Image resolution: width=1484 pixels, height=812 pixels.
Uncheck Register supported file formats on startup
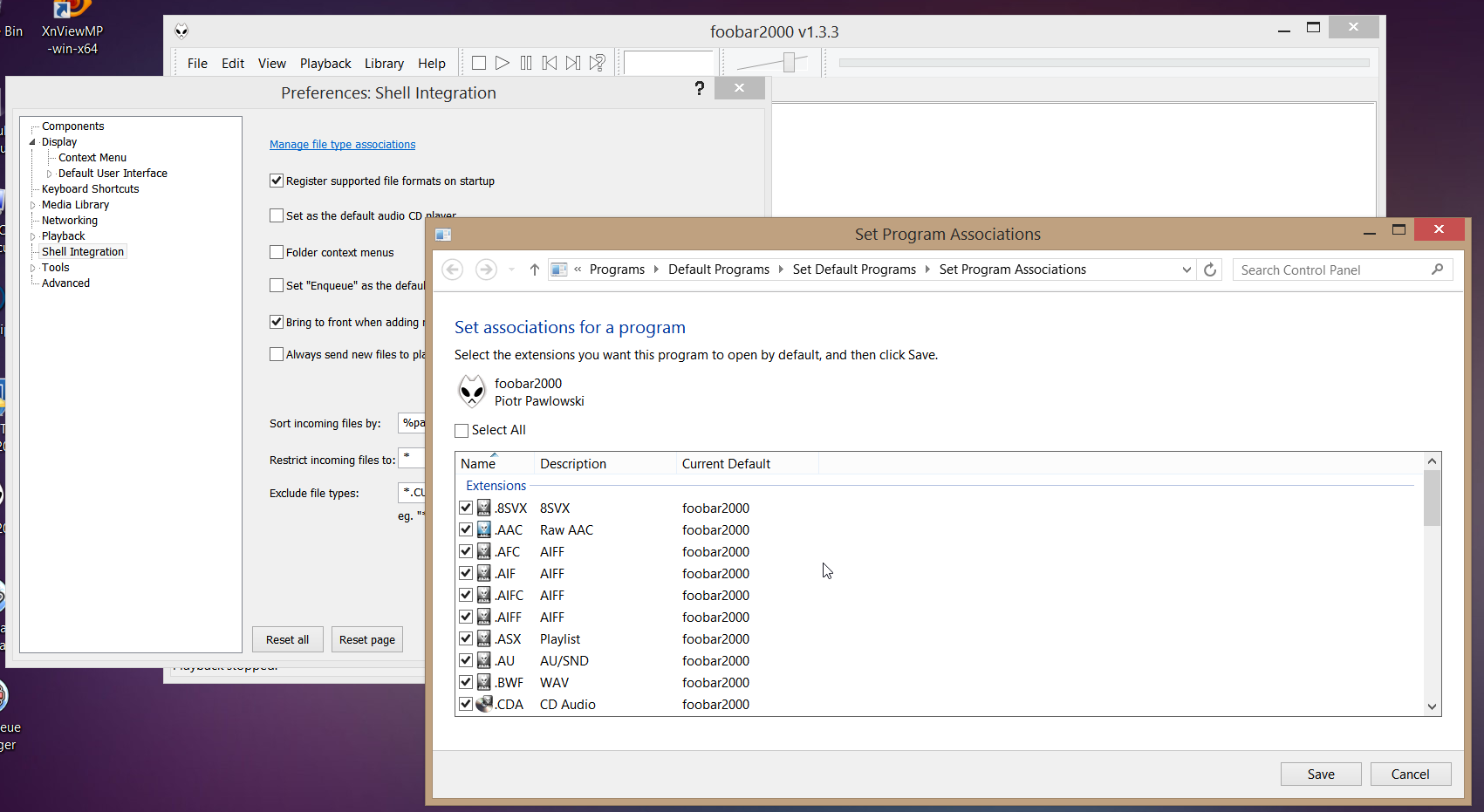click(277, 181)
